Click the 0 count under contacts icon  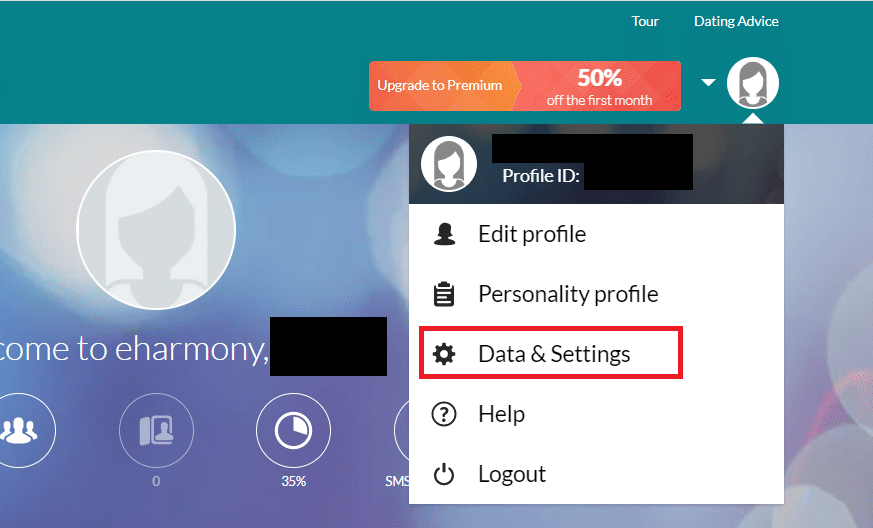pyautogui.click(x=156, y=481)
